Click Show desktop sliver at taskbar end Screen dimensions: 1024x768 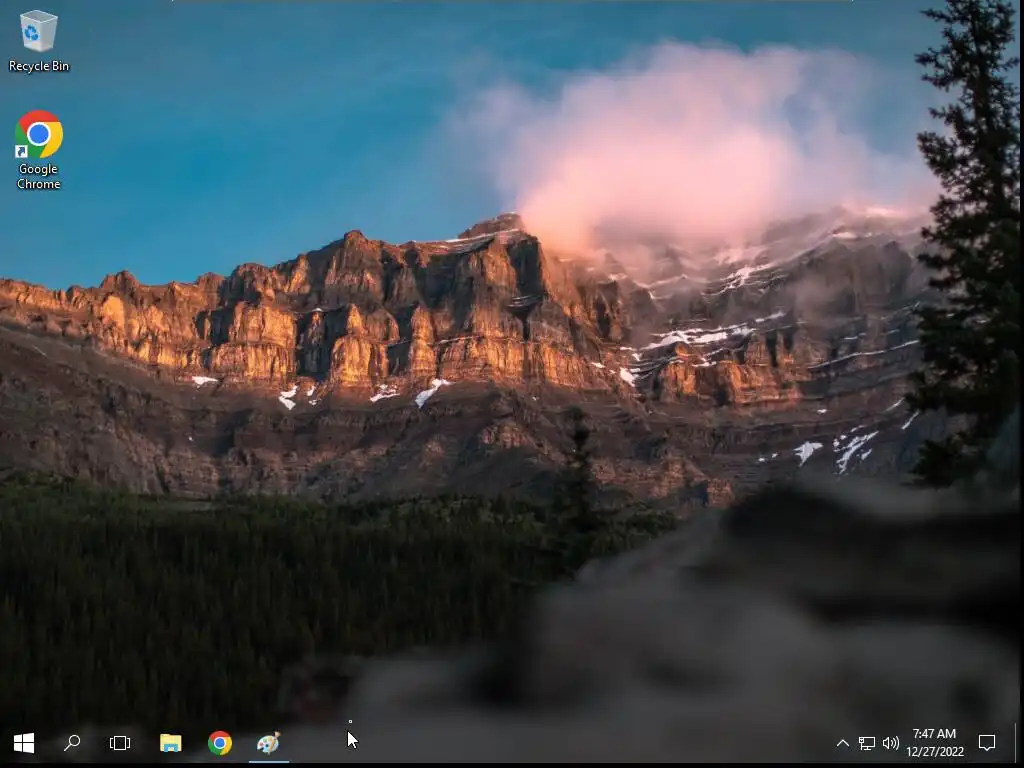click(x=1019, y=743)
